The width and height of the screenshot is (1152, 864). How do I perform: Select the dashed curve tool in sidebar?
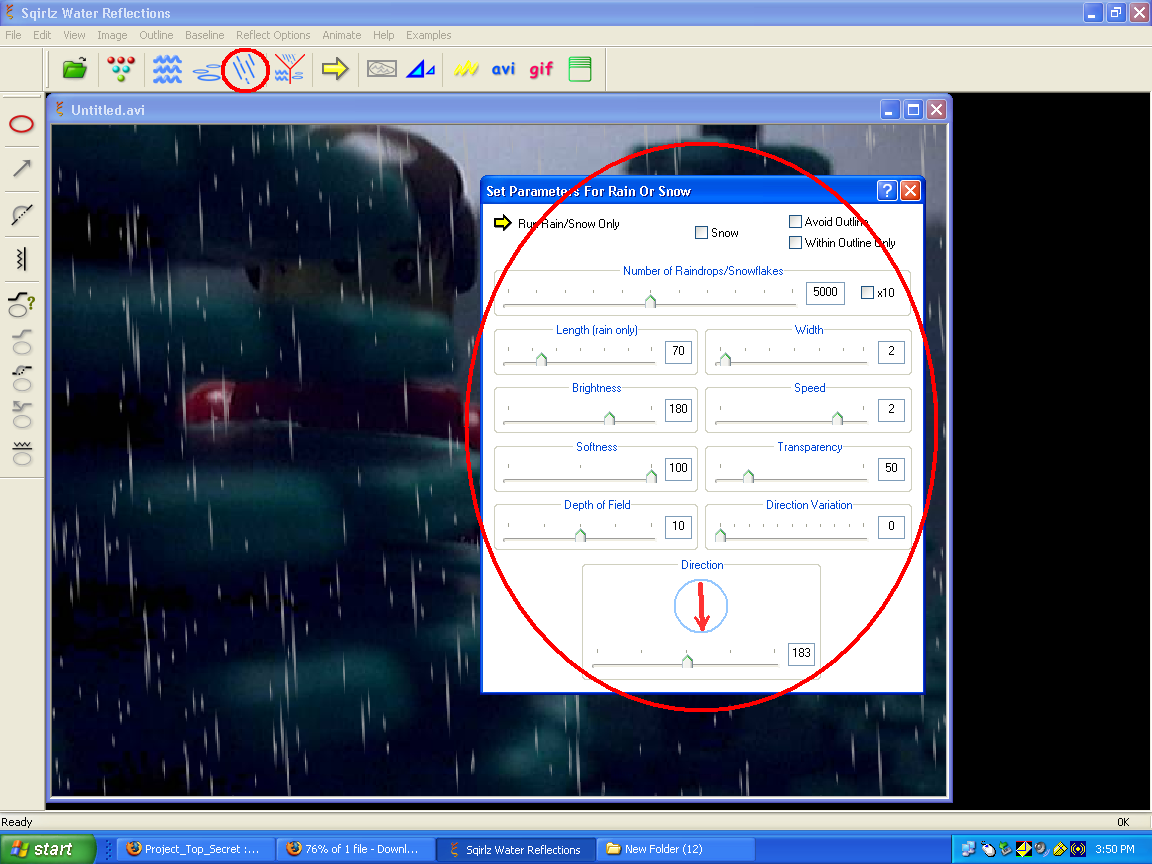pyautogui.click(x=22, y=215)
